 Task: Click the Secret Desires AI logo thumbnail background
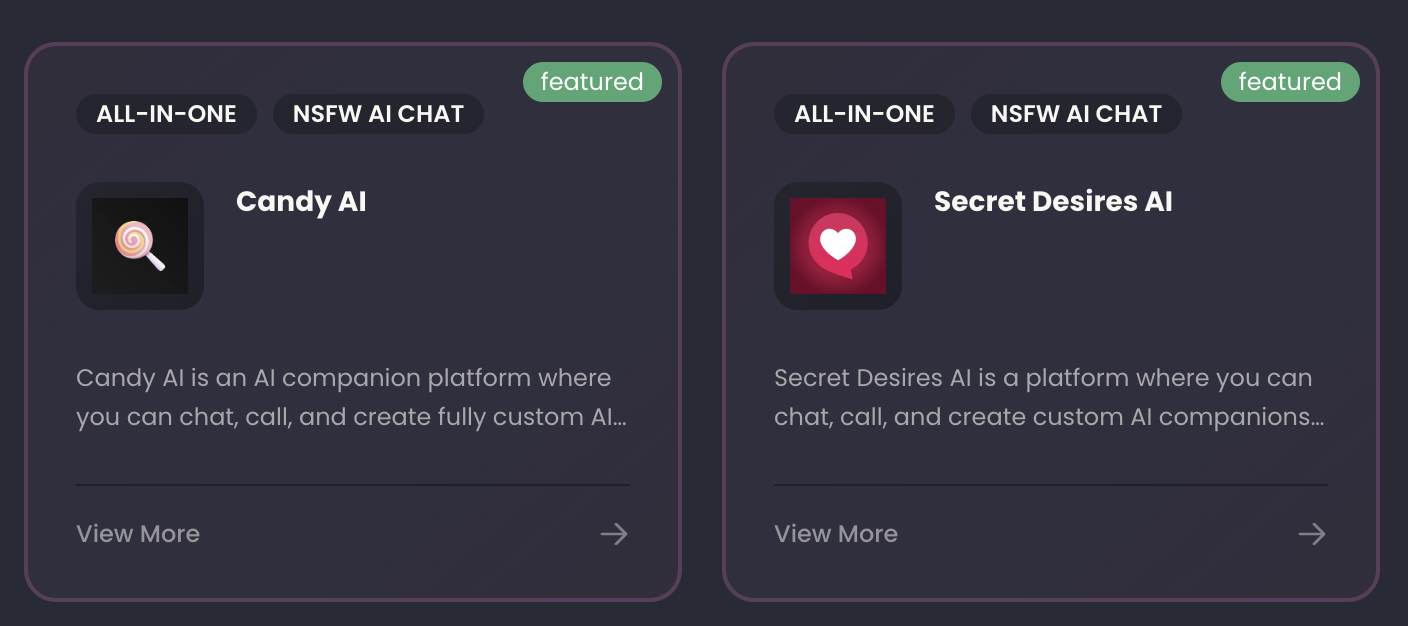pos(838,246)
